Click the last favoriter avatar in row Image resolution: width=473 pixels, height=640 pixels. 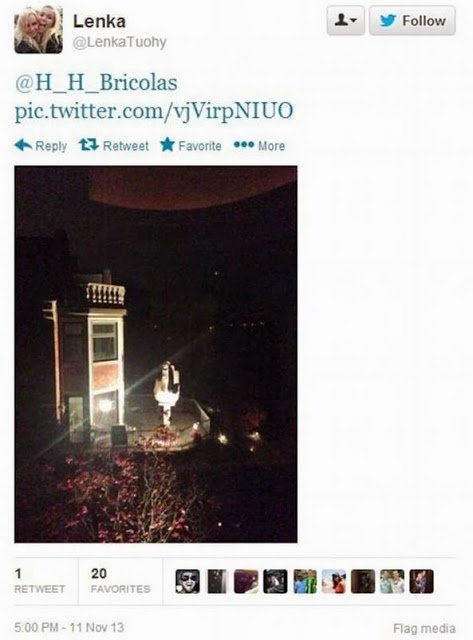coord(422,581)
